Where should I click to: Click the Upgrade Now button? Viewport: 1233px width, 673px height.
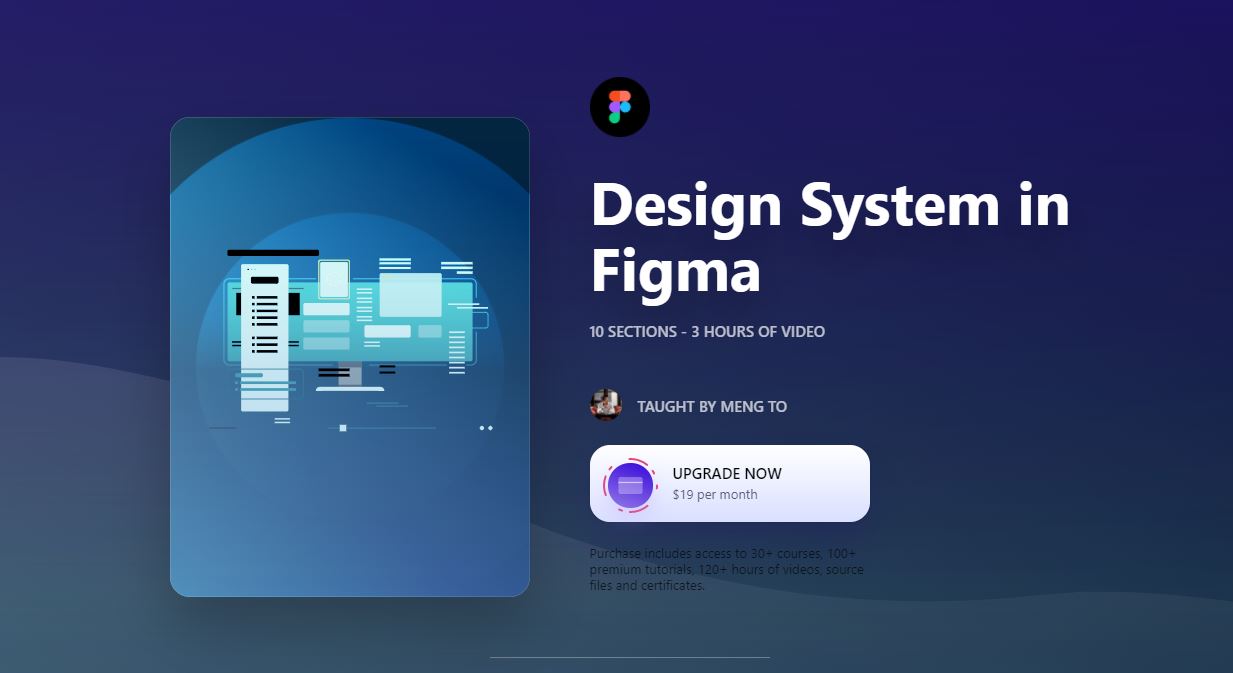pyautogui.click(x=730, y=483)
